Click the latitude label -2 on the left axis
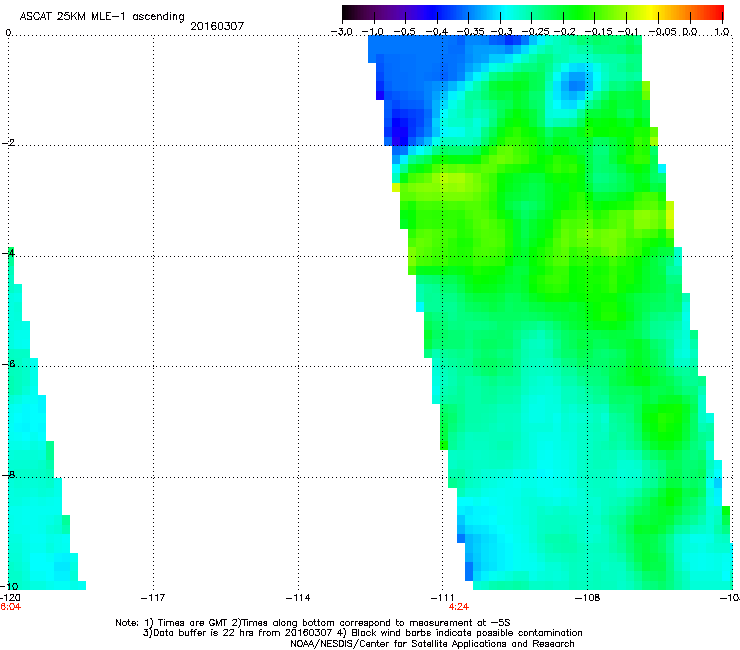 tap(8, 143)
